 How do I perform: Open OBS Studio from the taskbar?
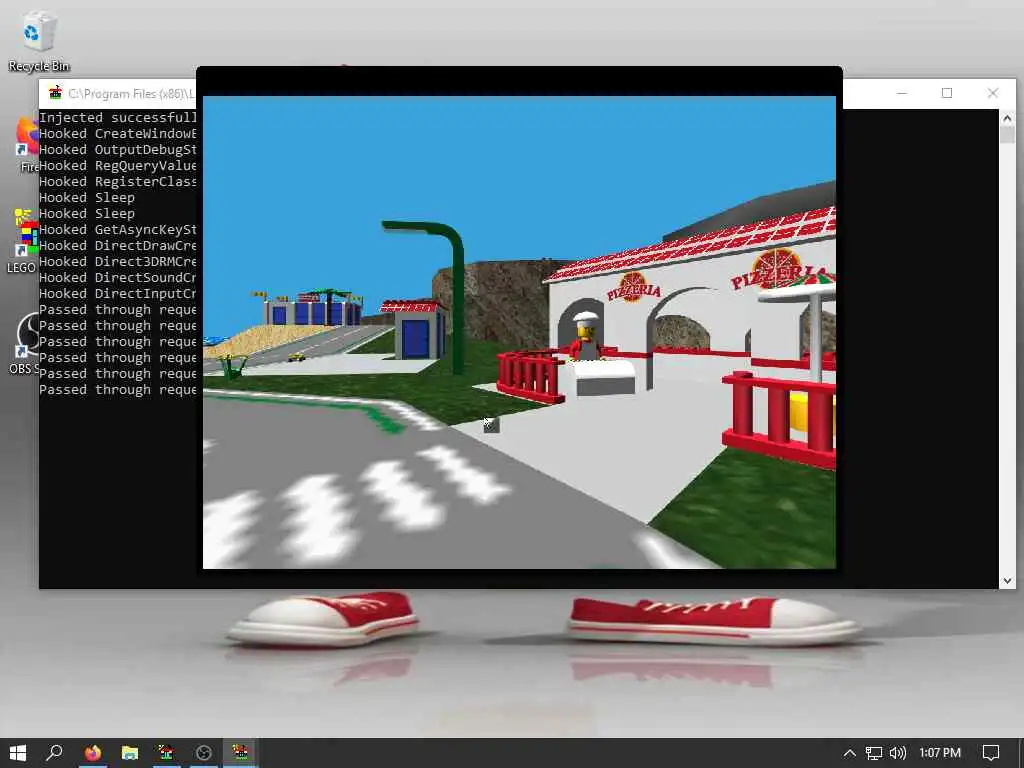[x=204, y=753]
